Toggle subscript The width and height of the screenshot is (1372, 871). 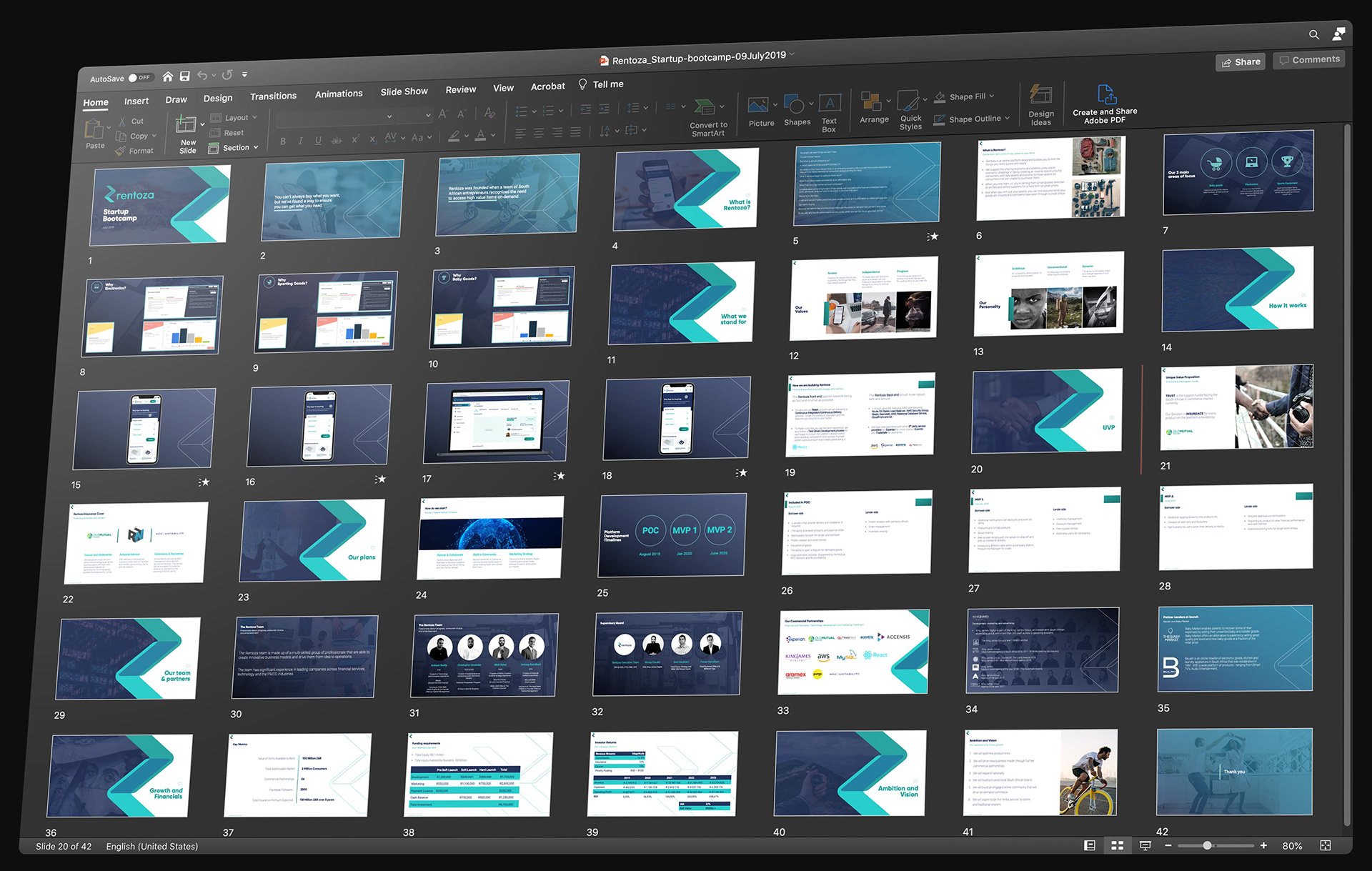pyautogui.click(x=373, y=139)
